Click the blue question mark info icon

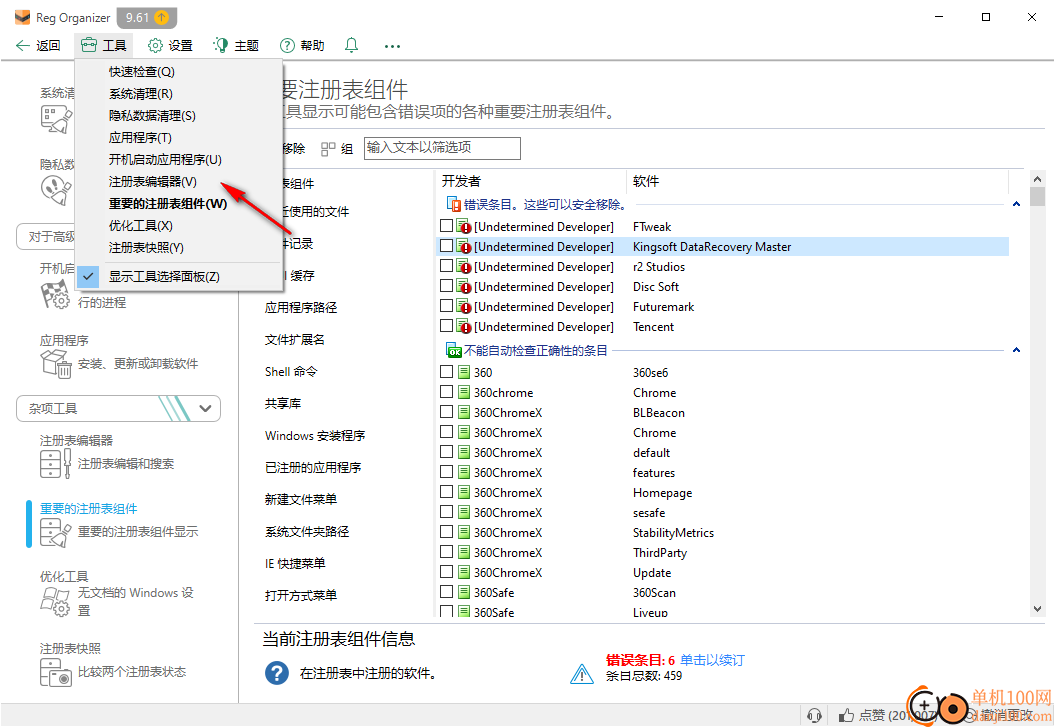coord(277,673)
